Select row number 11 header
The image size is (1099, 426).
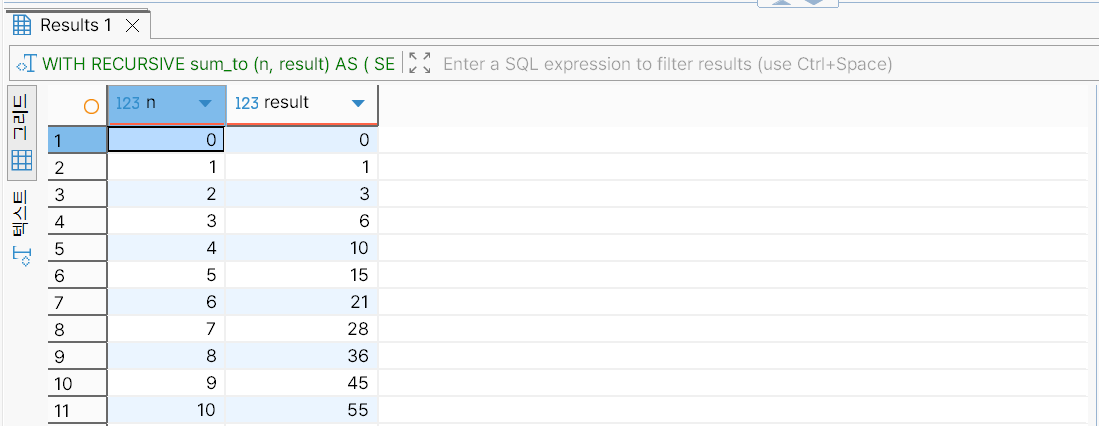pos(76,410)
